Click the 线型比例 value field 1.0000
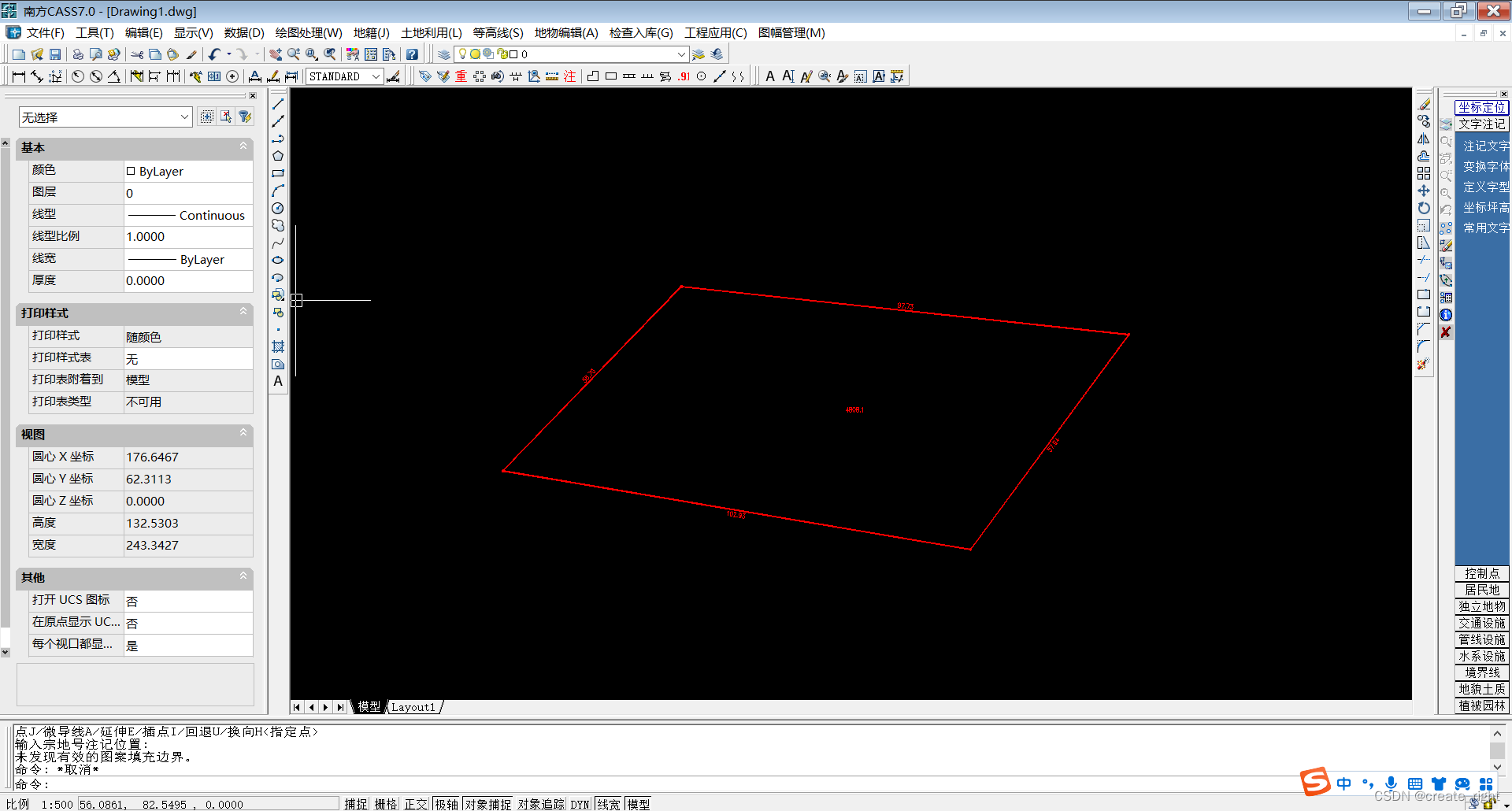 coord(188,236)
